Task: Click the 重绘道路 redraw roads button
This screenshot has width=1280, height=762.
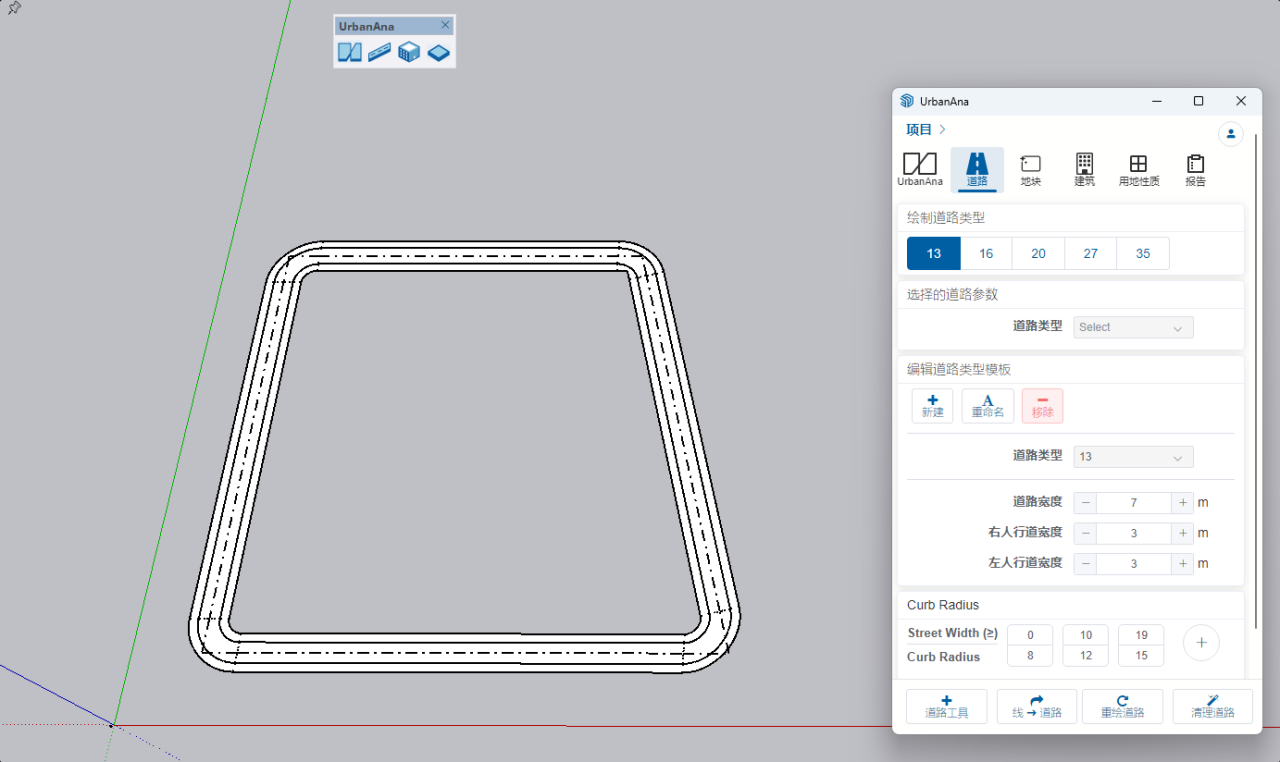Action: pyautogui.click(x=1122, y=706)
